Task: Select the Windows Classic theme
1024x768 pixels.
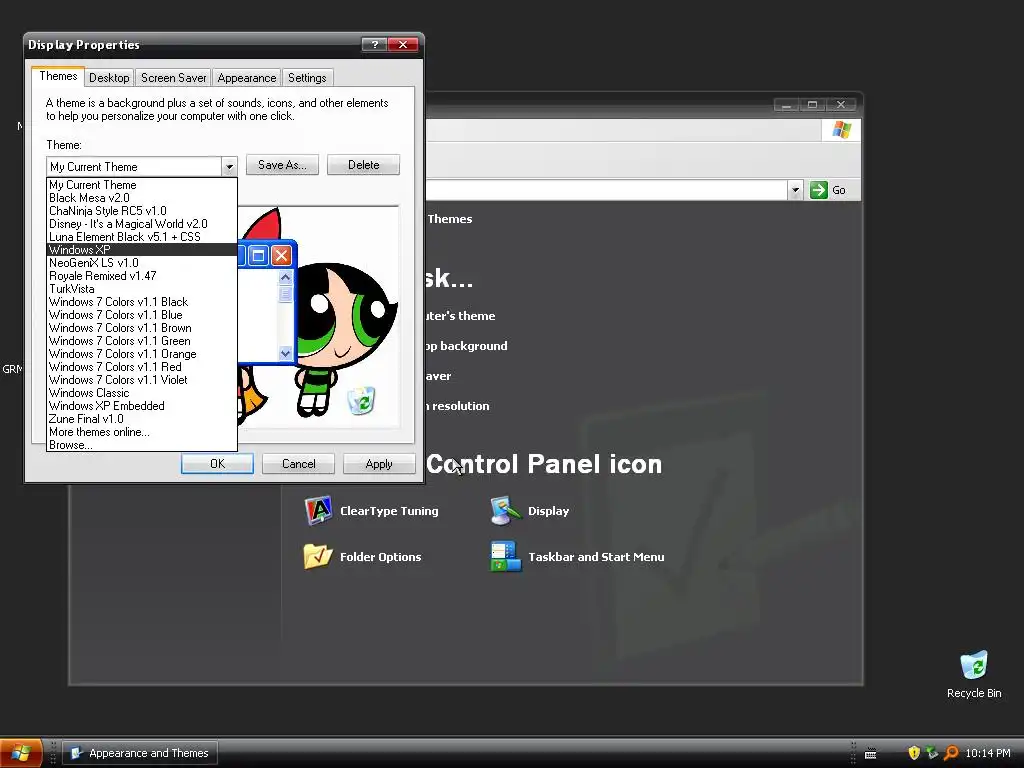Action: 142,393
